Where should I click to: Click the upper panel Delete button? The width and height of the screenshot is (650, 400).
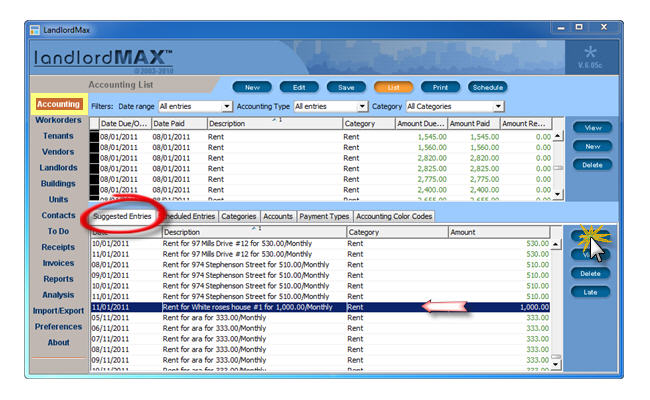(x=592, y=165)
